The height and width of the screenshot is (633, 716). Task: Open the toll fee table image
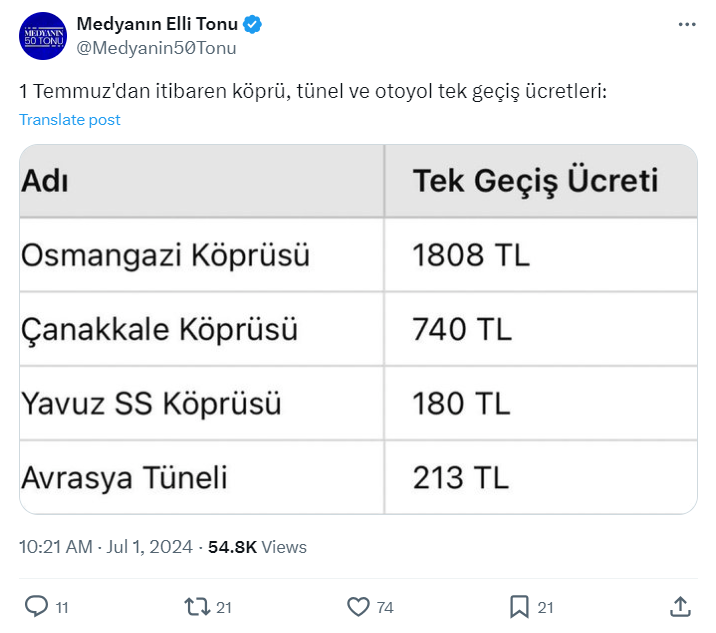click(x=358, y=329)
